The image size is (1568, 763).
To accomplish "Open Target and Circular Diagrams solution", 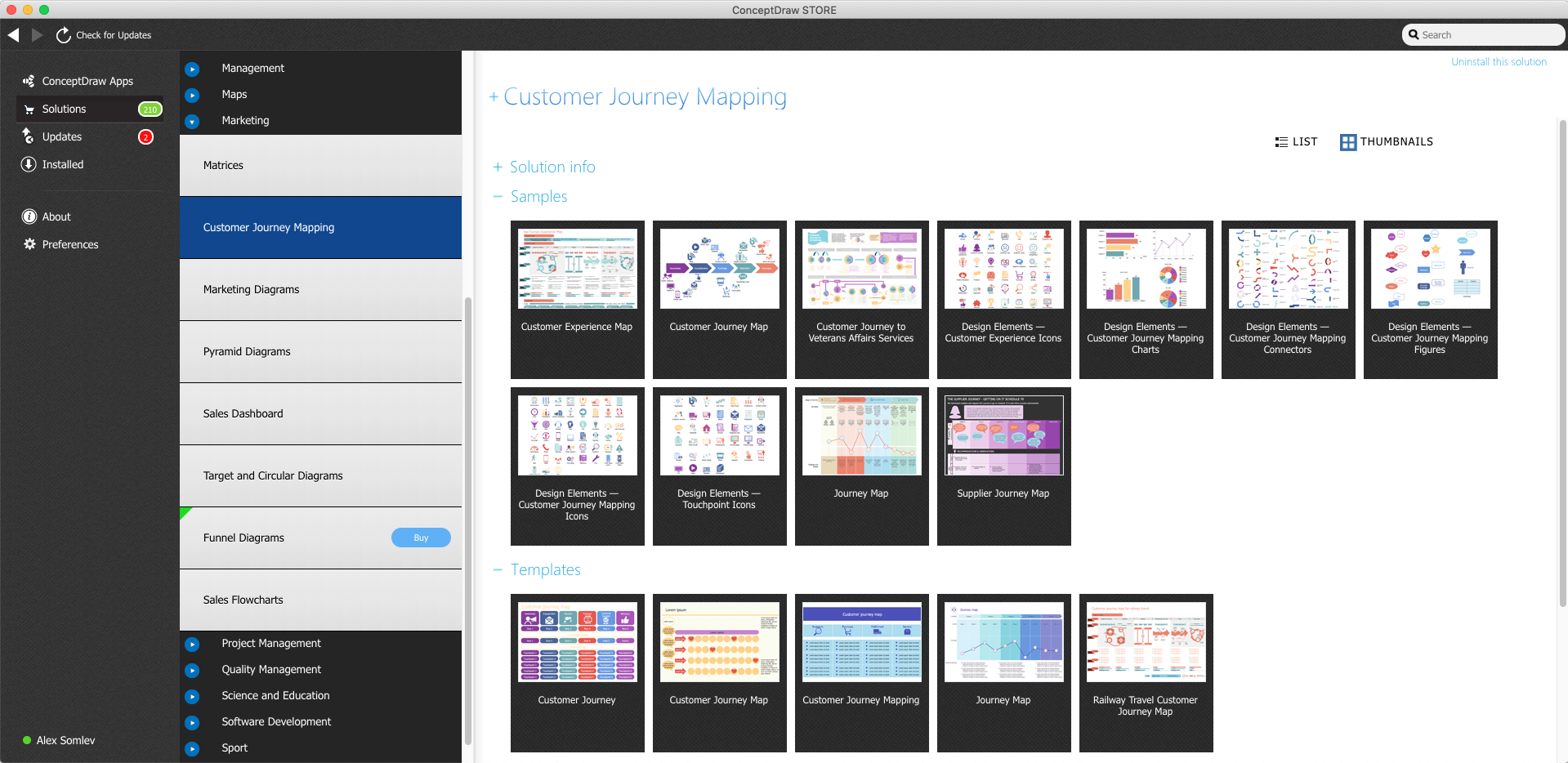I will tap(320, 475).
